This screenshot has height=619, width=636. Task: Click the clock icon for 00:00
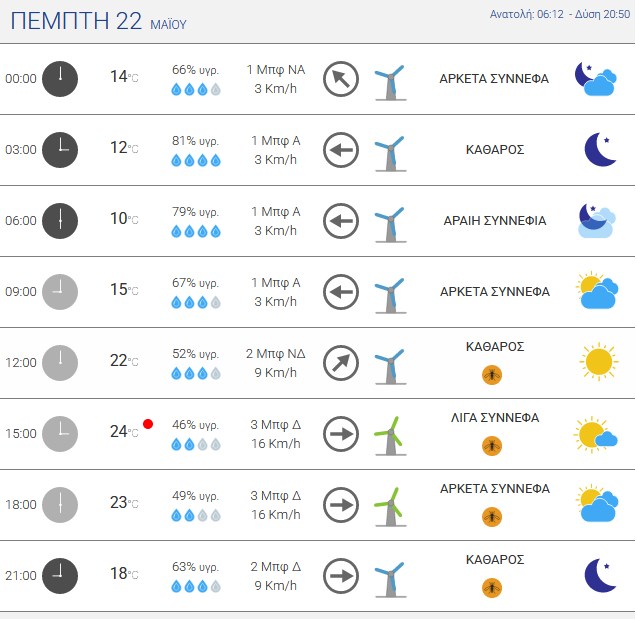(x=60, y=79)
